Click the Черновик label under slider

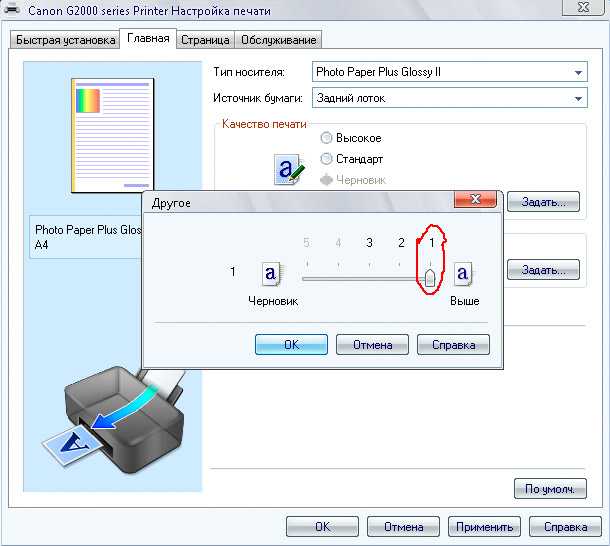point(273,301)
